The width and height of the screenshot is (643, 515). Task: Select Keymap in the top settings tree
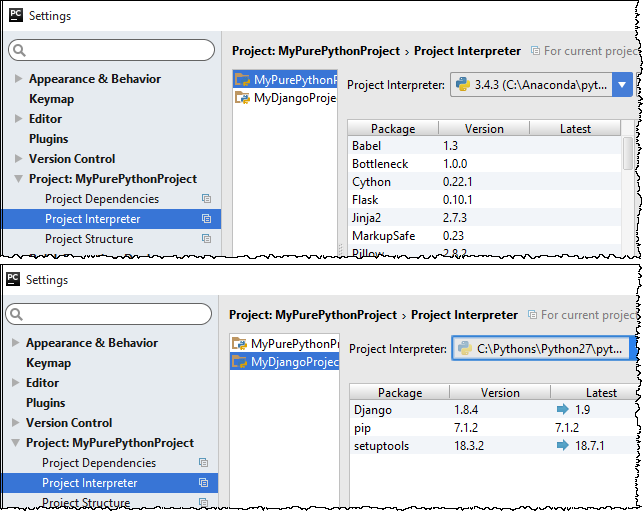[x=51, y=99]
